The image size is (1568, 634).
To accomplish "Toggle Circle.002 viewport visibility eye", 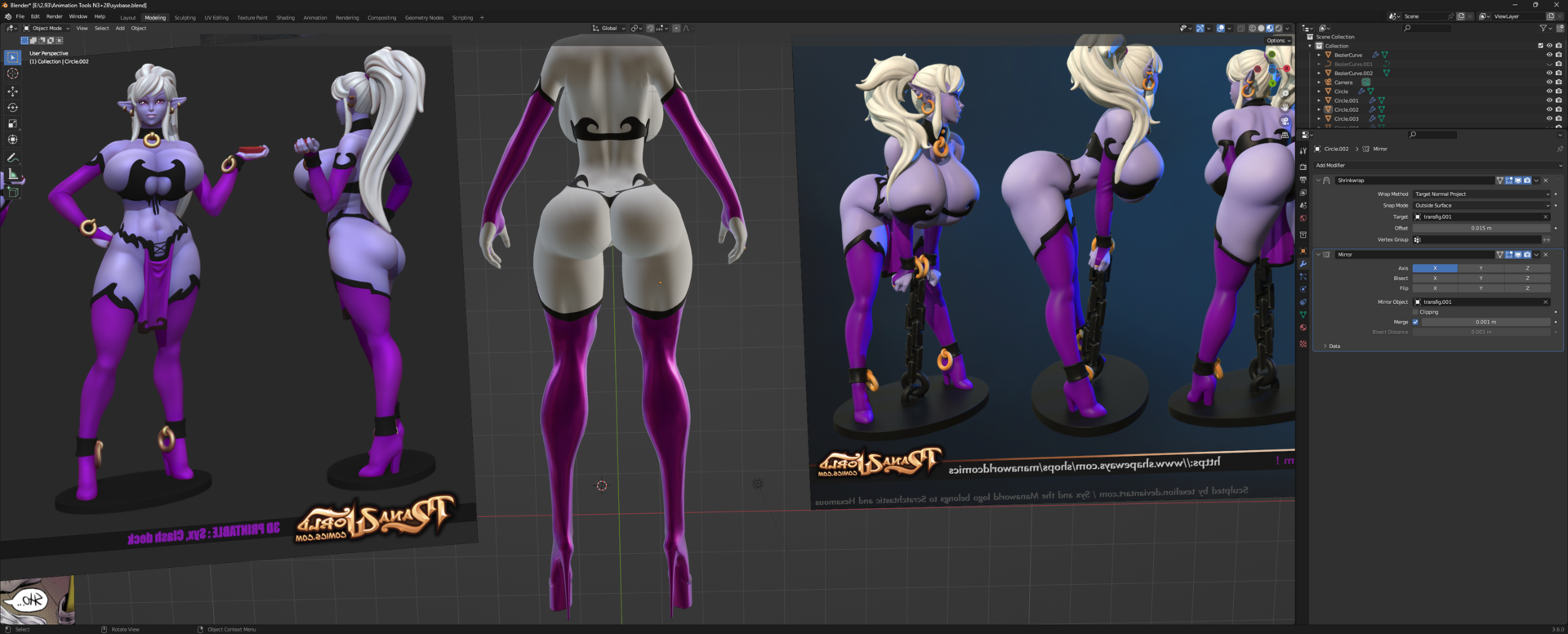I will 1549,109.
